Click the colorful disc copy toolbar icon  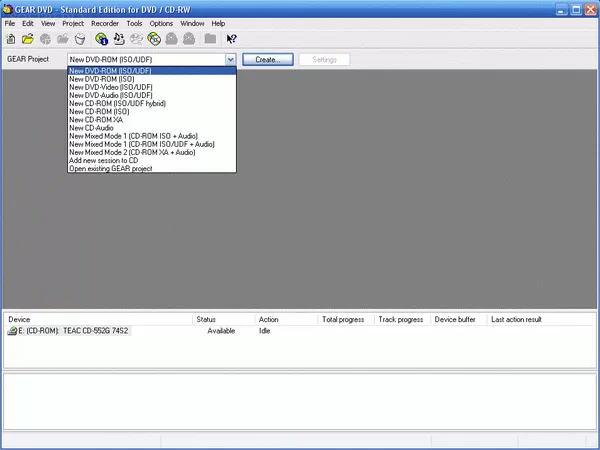point(154,39)
